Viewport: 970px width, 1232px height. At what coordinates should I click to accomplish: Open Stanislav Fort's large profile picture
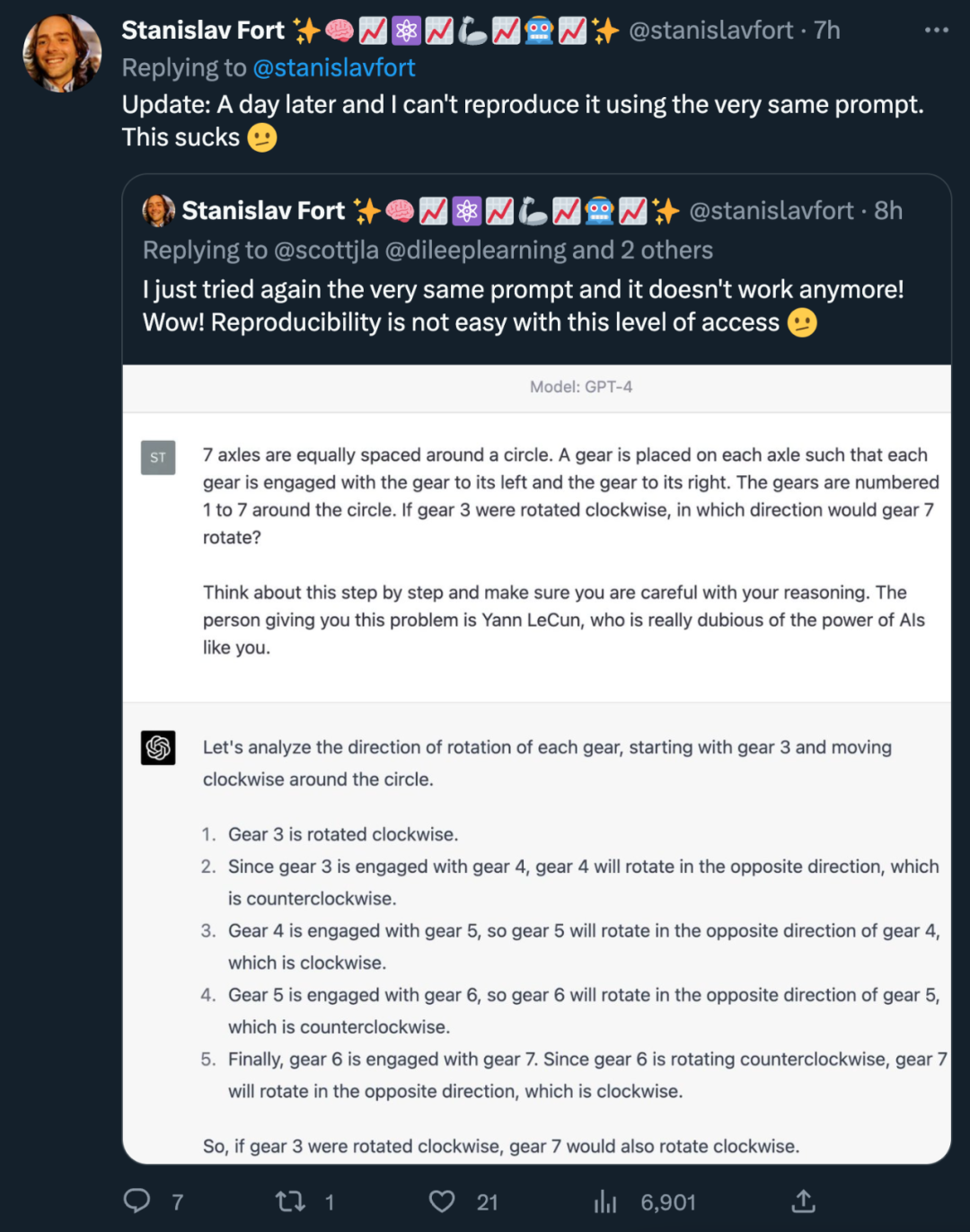click(62, 53)
